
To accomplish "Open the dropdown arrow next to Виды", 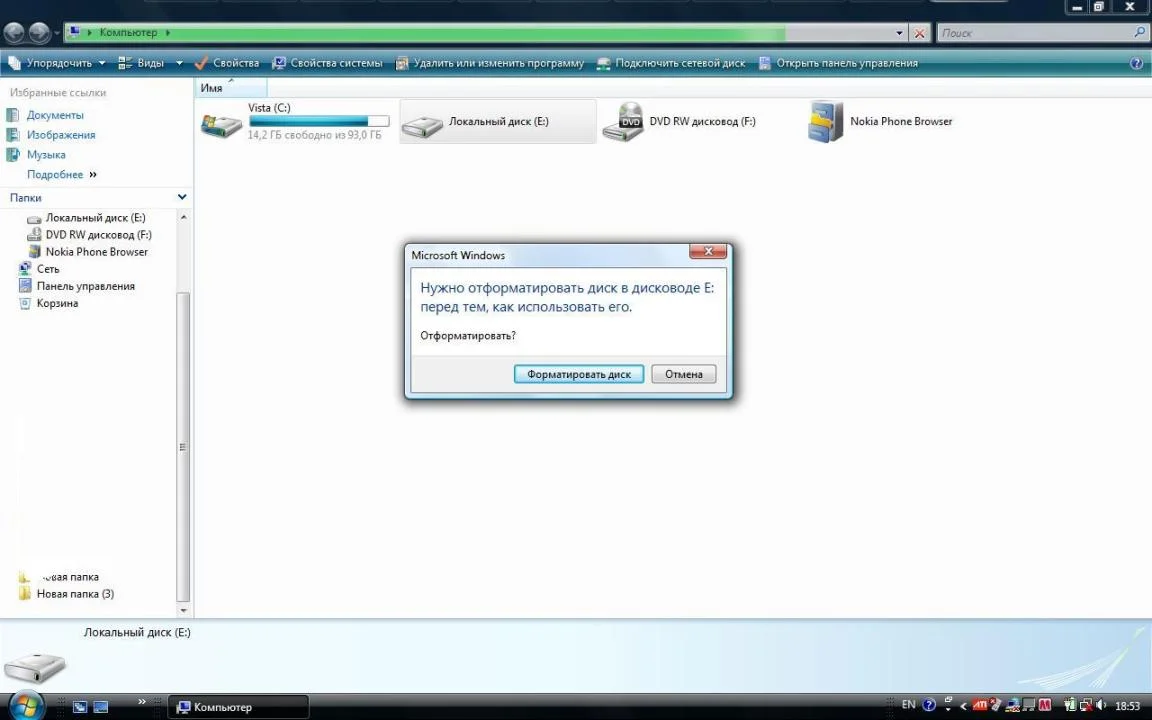I will 179,63.
